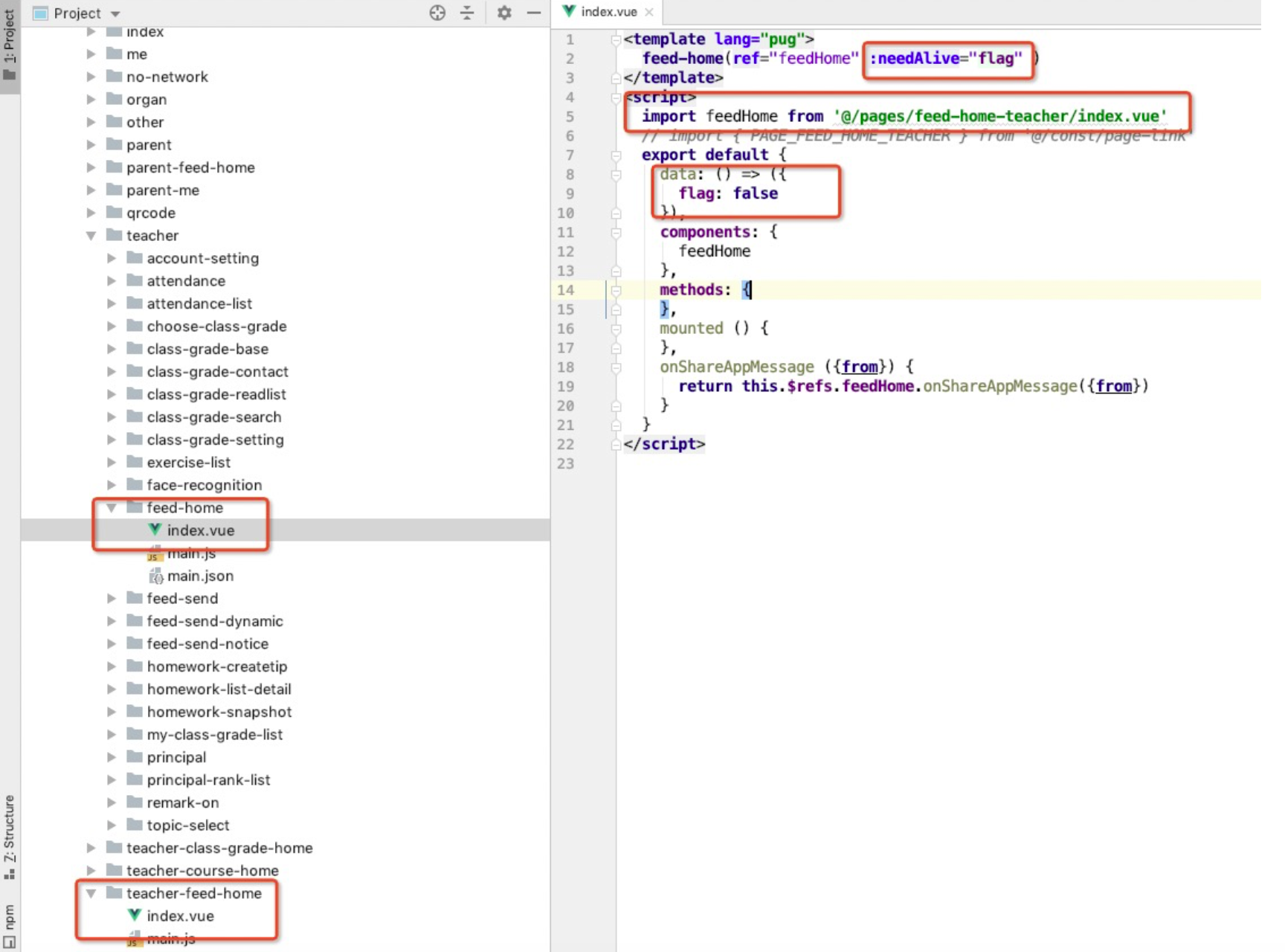Click the underlined from argument on line 19
The width and height of the screenshot is (1285, 952).
tap(1114, 386)
